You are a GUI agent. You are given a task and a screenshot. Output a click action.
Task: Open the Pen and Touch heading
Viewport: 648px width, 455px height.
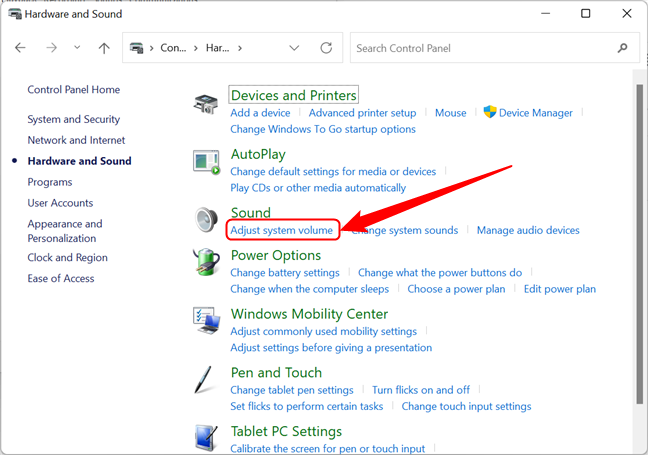(276, 373)
